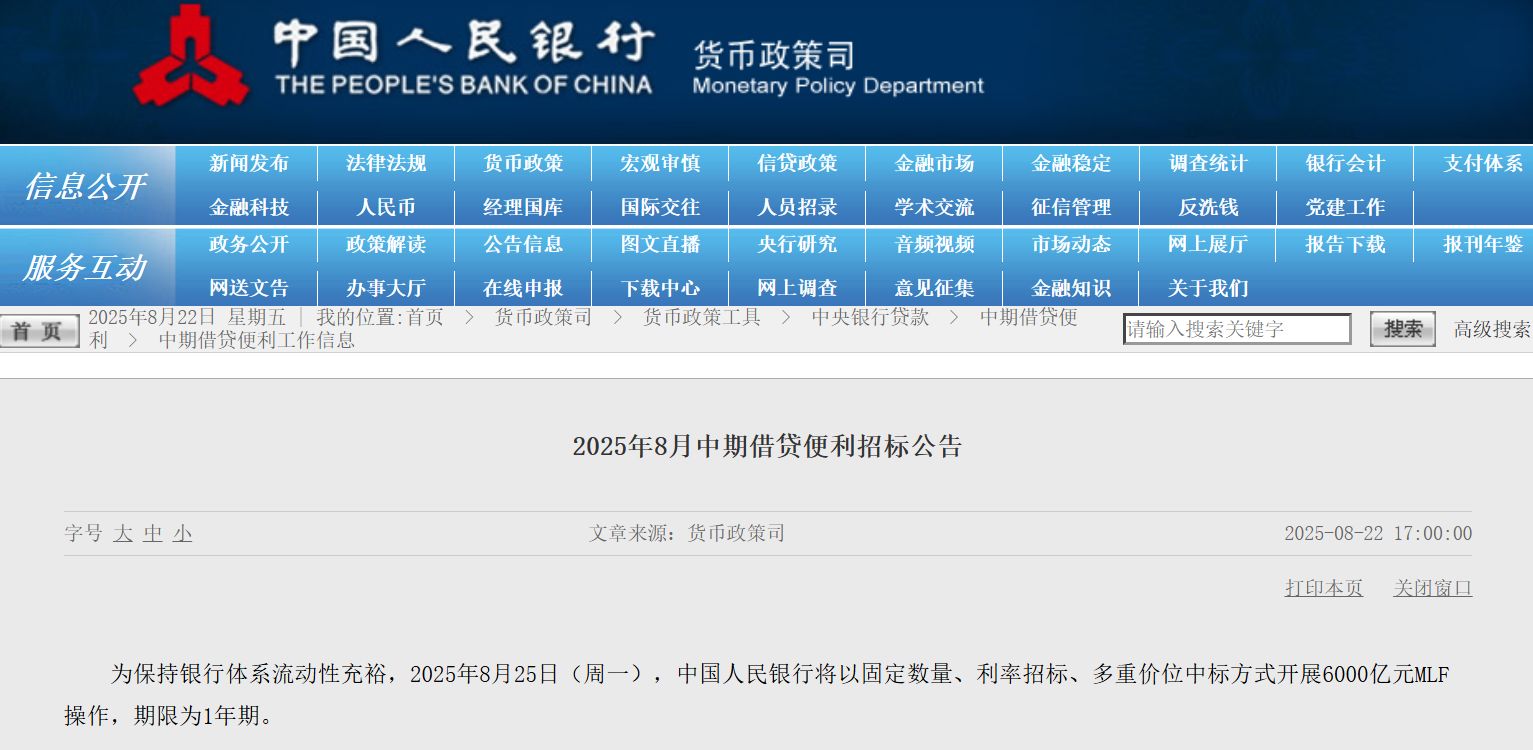Select medium font size 中

point(153,534)
